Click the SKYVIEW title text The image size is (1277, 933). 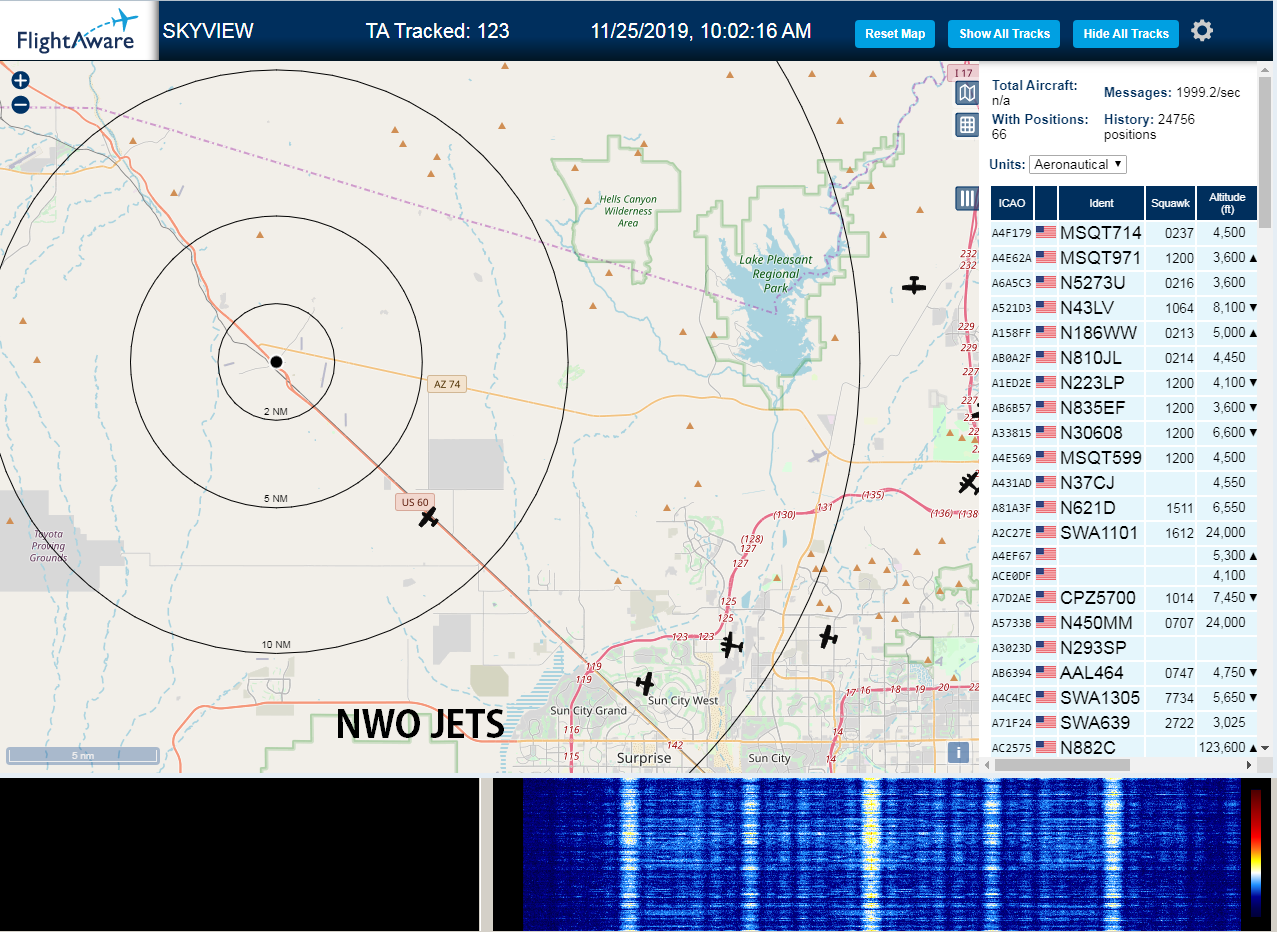208,31
